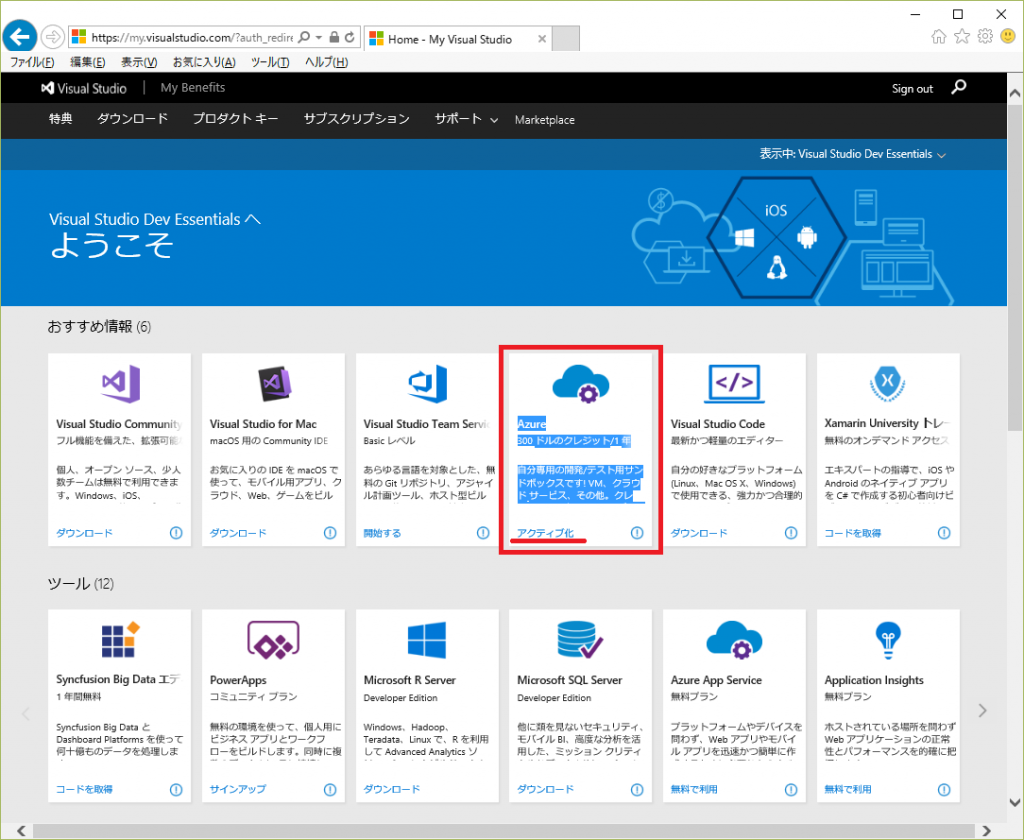Image resolution: width=1024 pixels, height=840 pixels.
Task: Click the Xamarin University icon
Action: click(888, 383)
